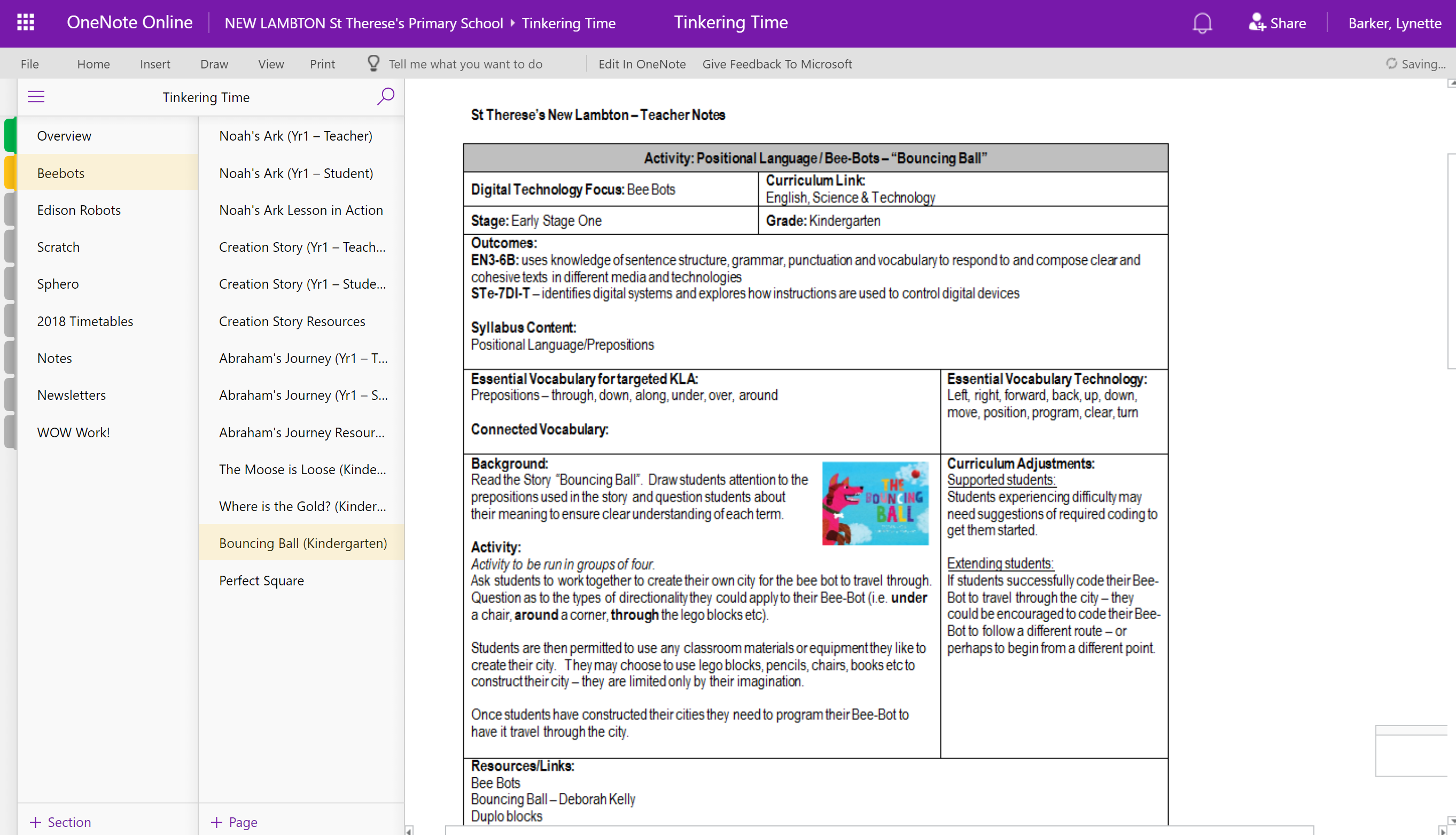
Task: Select Bouncing Ball (Kindergarten) page
Action: [x=301, y=543]
